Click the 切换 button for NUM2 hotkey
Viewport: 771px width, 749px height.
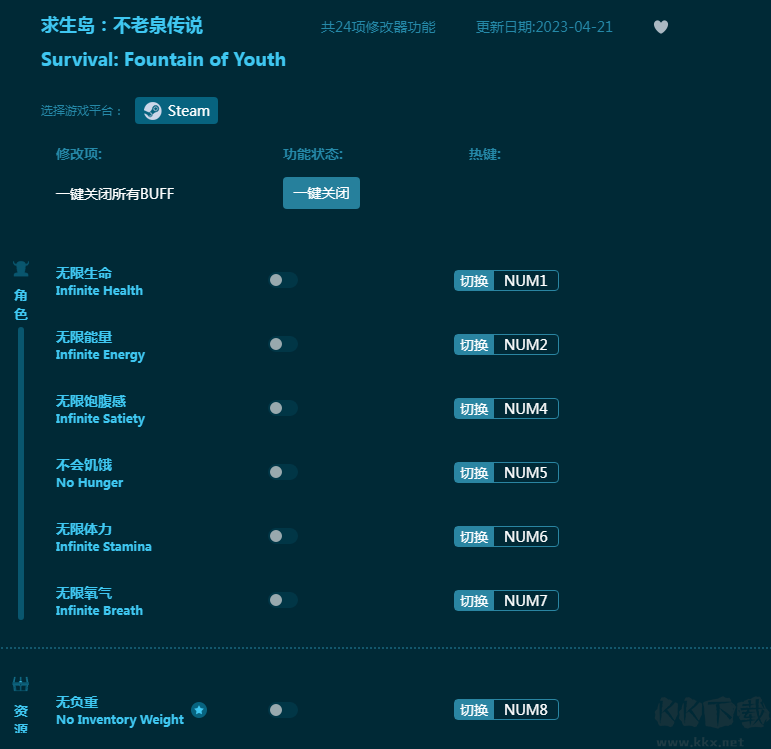tap(474, 345)
